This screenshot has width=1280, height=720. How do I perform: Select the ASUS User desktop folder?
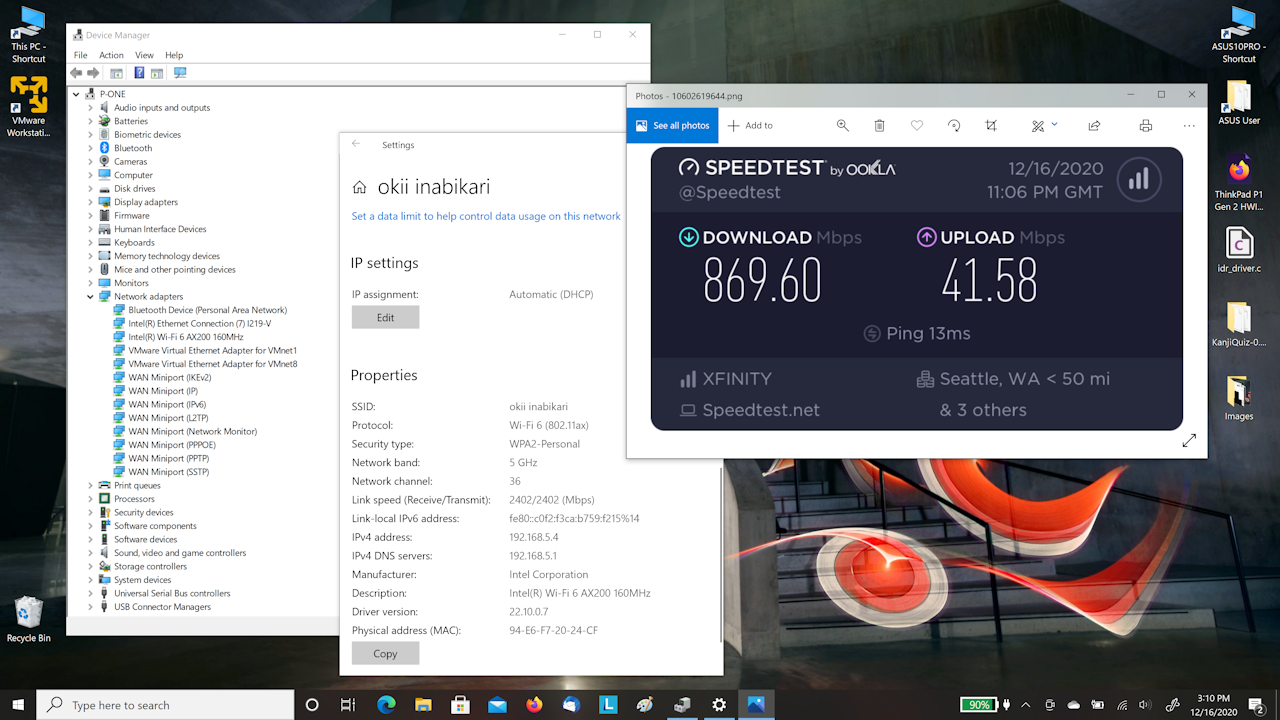point(1239,103)
